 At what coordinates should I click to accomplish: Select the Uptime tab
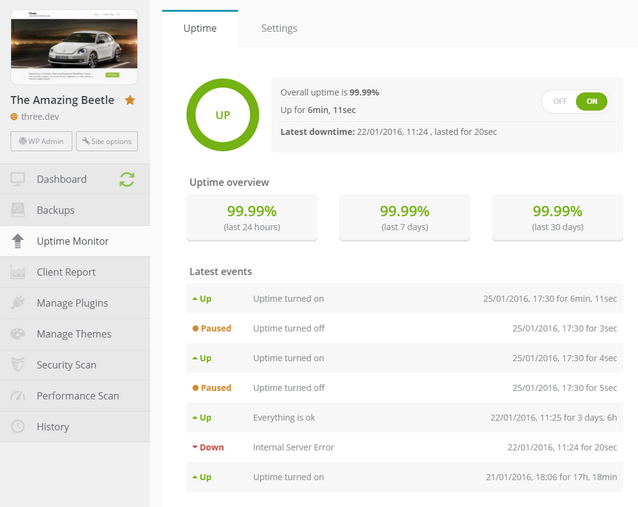click(x=200, y=28)
